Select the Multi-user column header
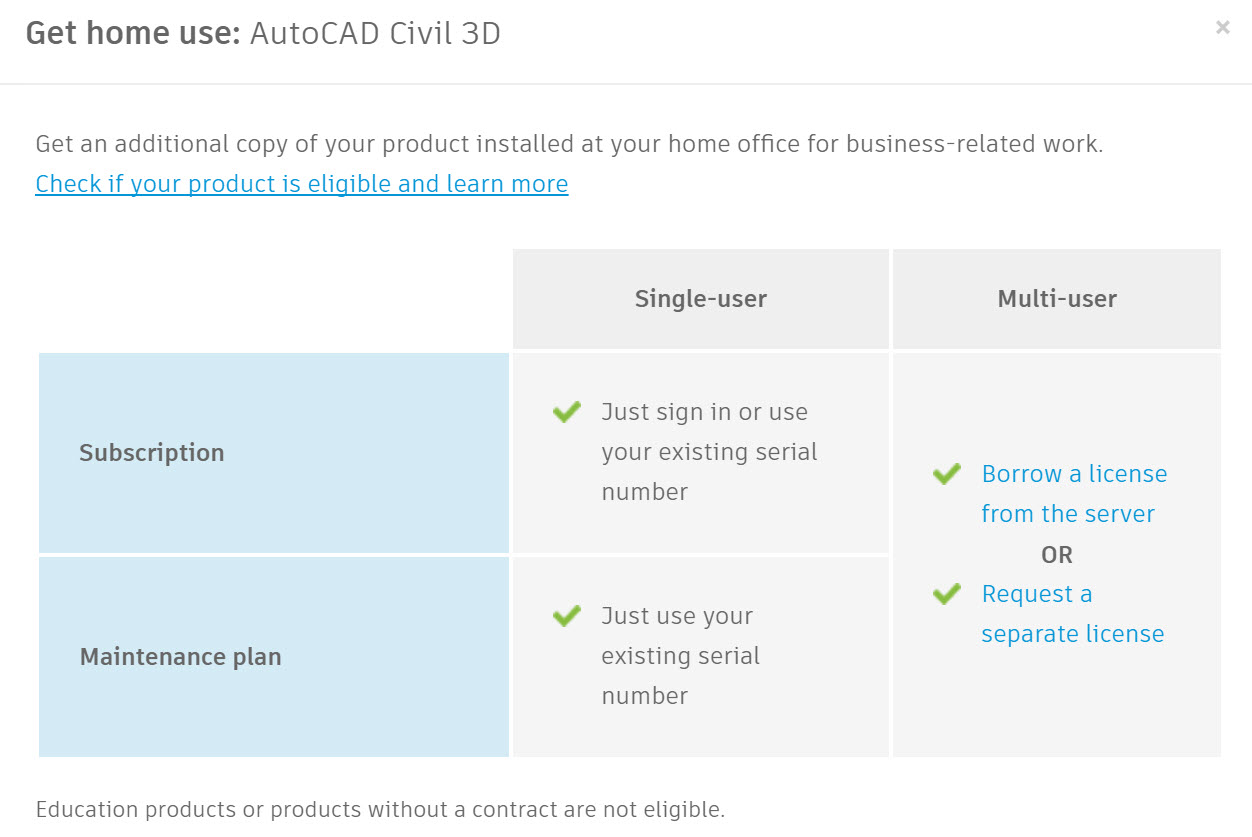 1056,298
